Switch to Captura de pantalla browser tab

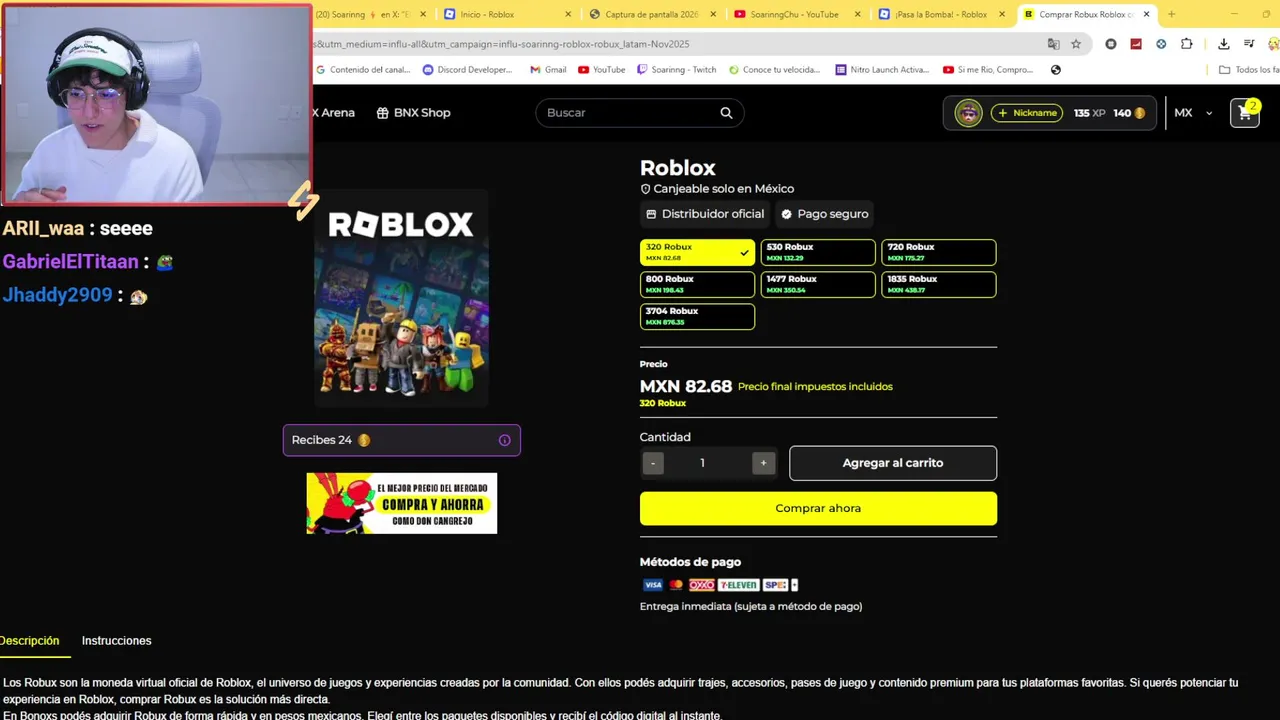click(x=652, y=14)
